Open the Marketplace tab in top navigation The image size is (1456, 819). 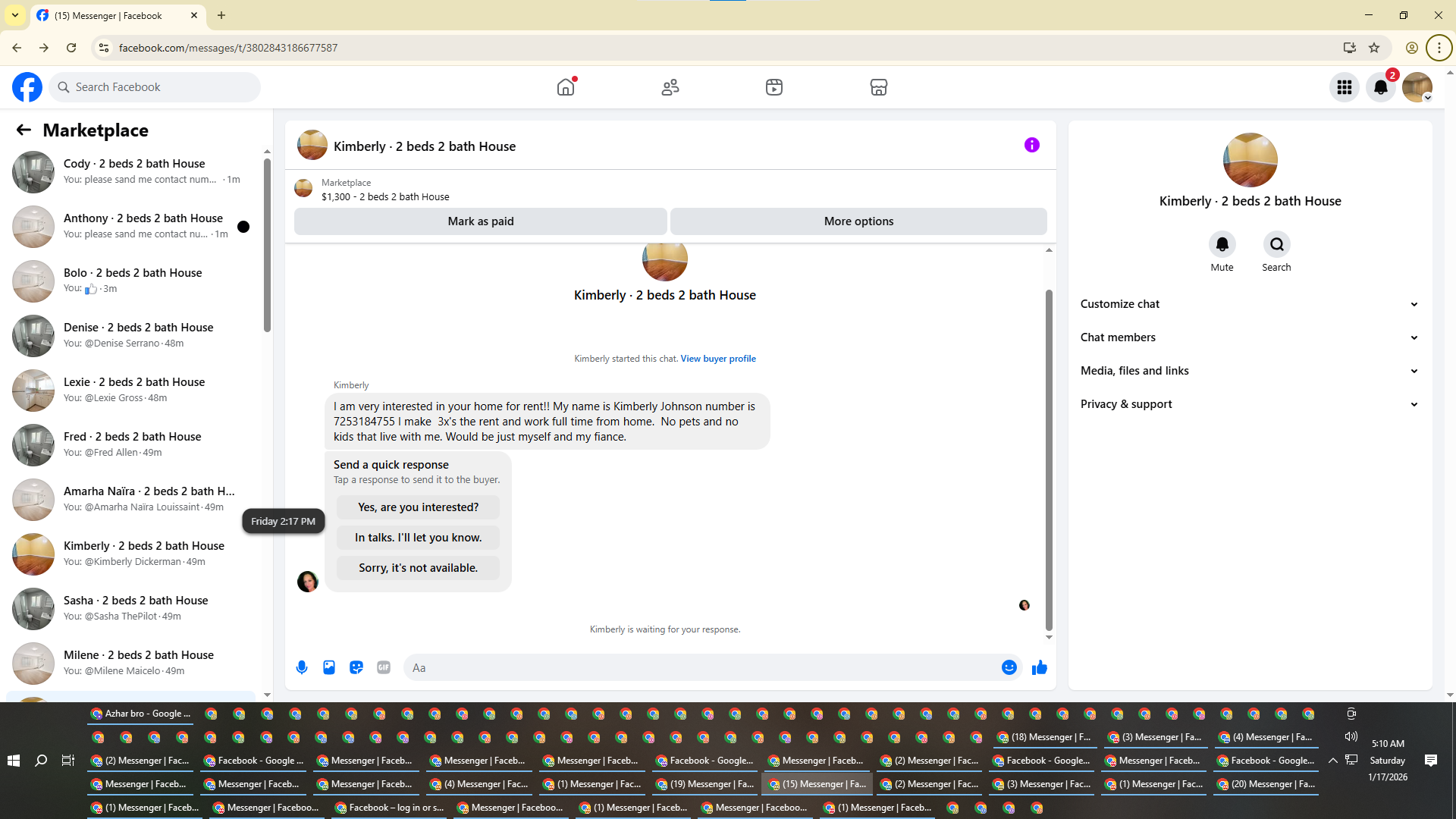point(878,87)
